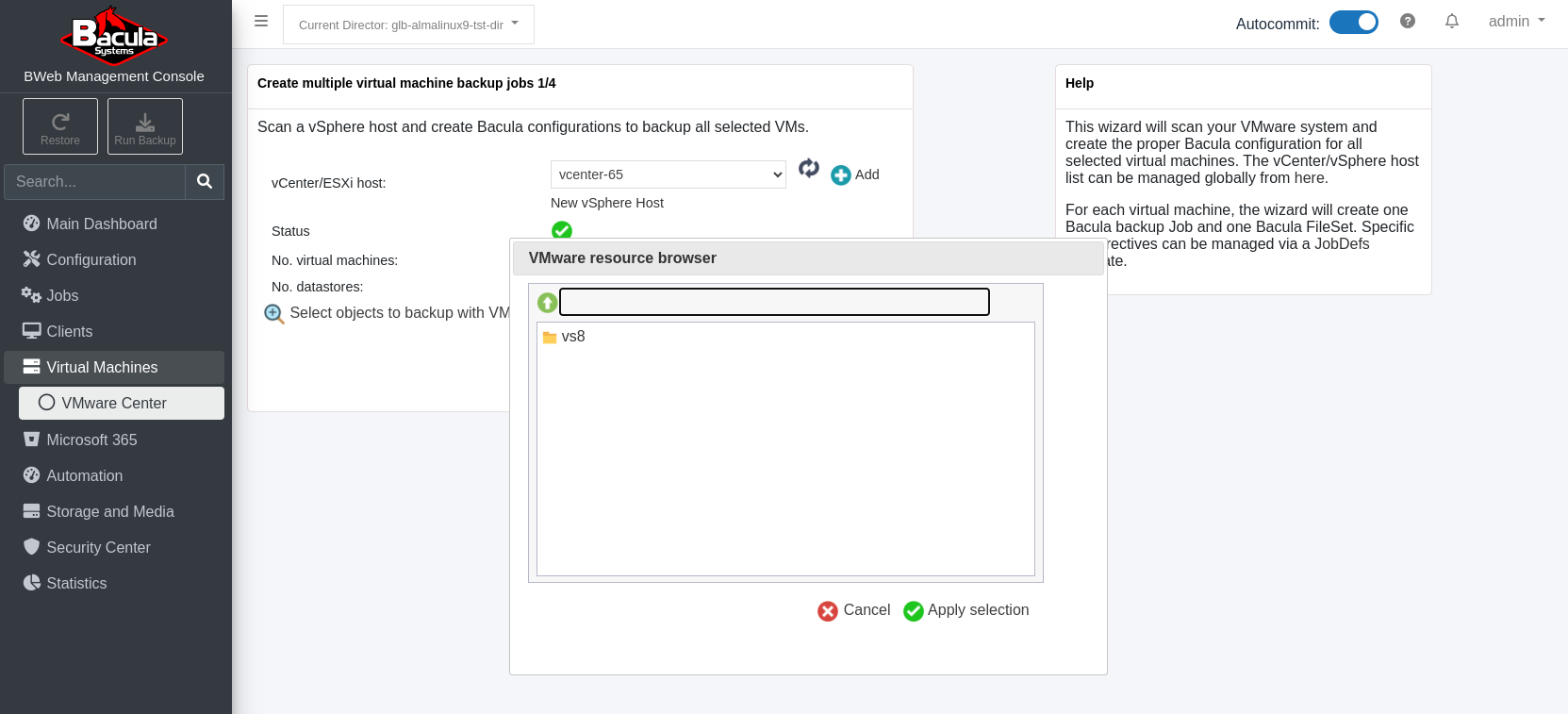This screenshot has height=714, width=1568.
Task: Open notifications bell icon
Action: pyautogui.click(x=1452, y=21)
